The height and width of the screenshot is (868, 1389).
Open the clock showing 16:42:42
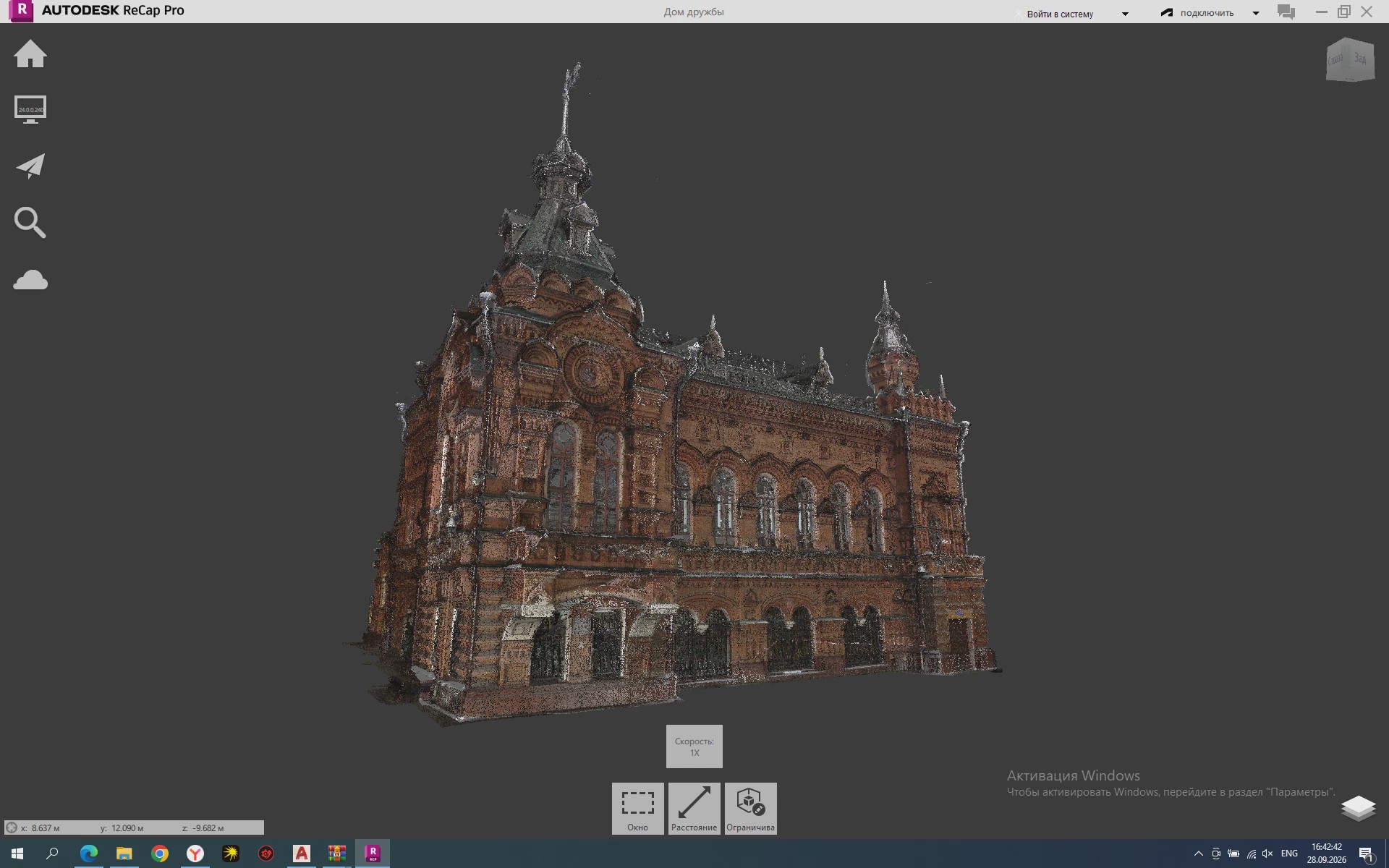pos(1326,854)
